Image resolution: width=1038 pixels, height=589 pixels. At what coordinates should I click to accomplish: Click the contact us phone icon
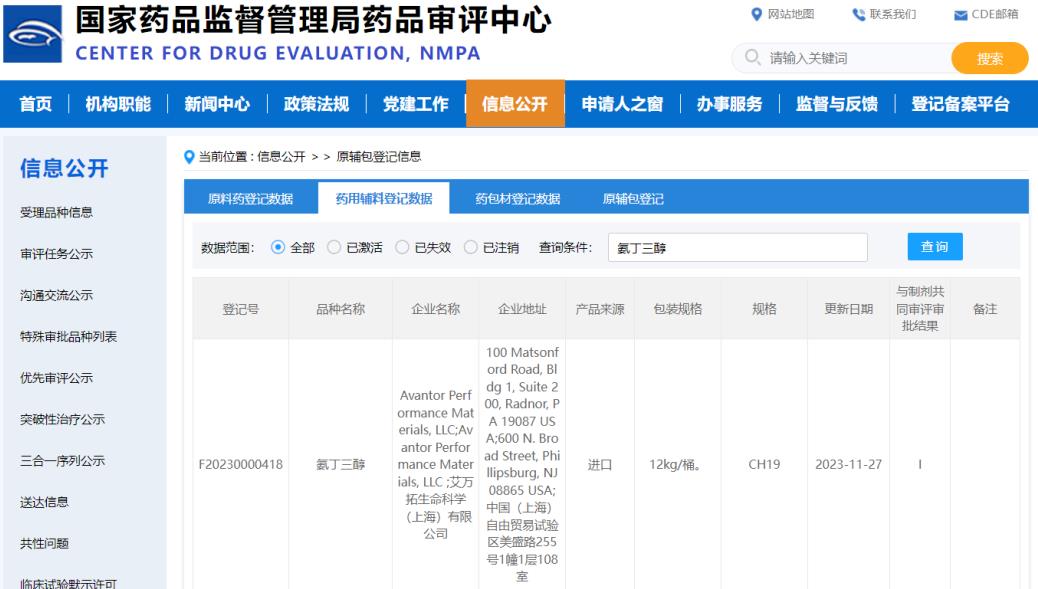click(859, 14)
